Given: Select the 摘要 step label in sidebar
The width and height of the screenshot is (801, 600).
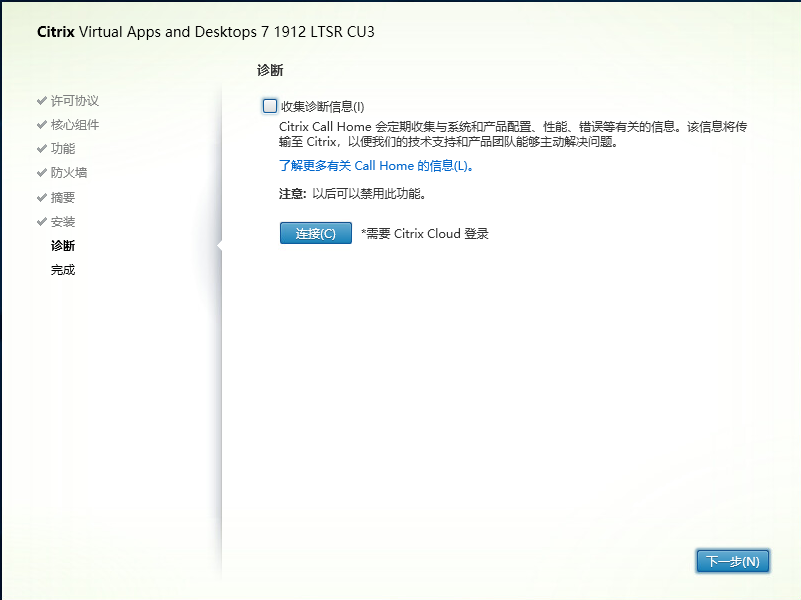Looking at the screenshot, I should click(63, 197).
